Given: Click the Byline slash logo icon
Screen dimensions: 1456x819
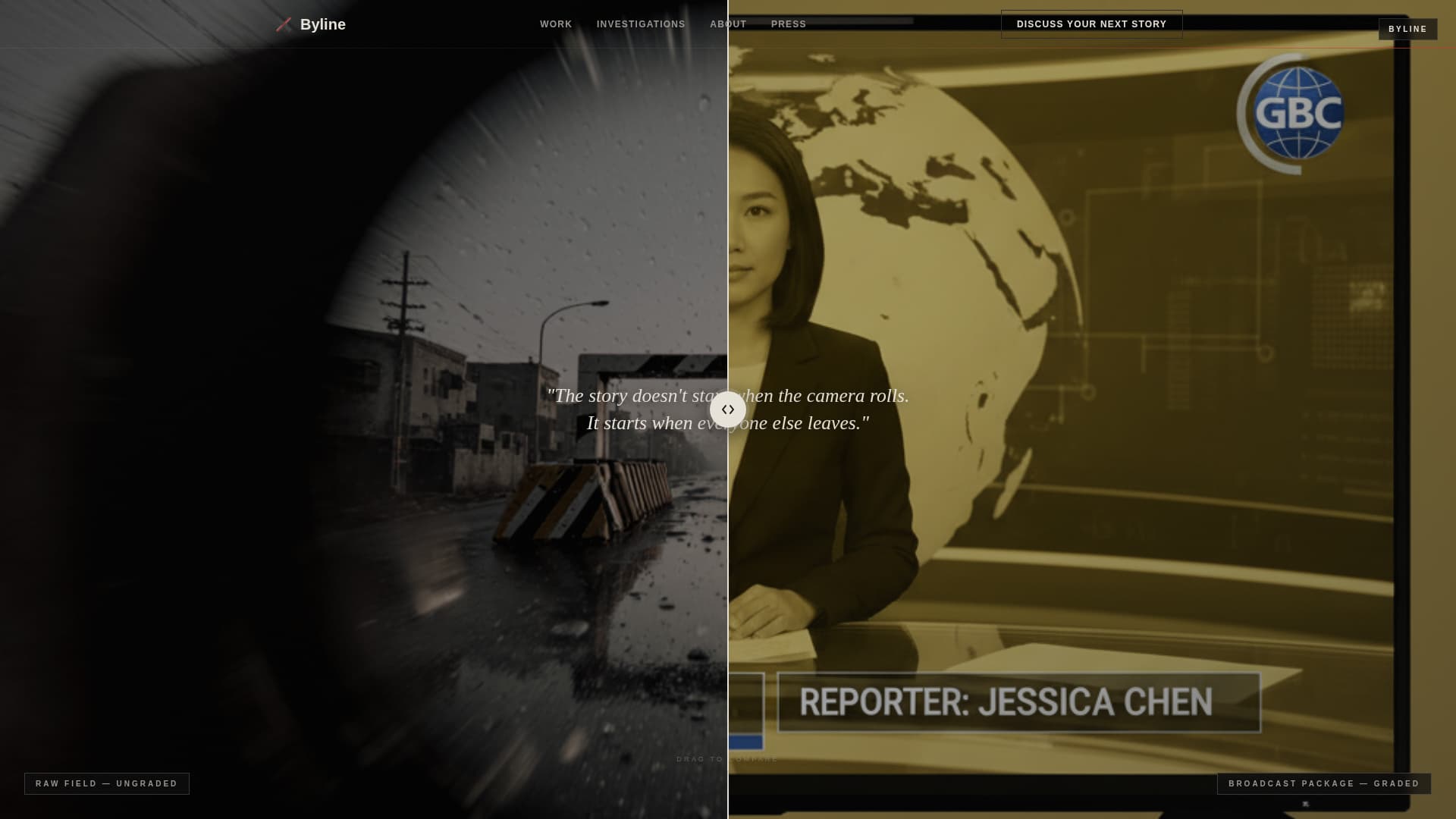Looking at the screenshot, I should pyautogui.click(x=284, y=24).
